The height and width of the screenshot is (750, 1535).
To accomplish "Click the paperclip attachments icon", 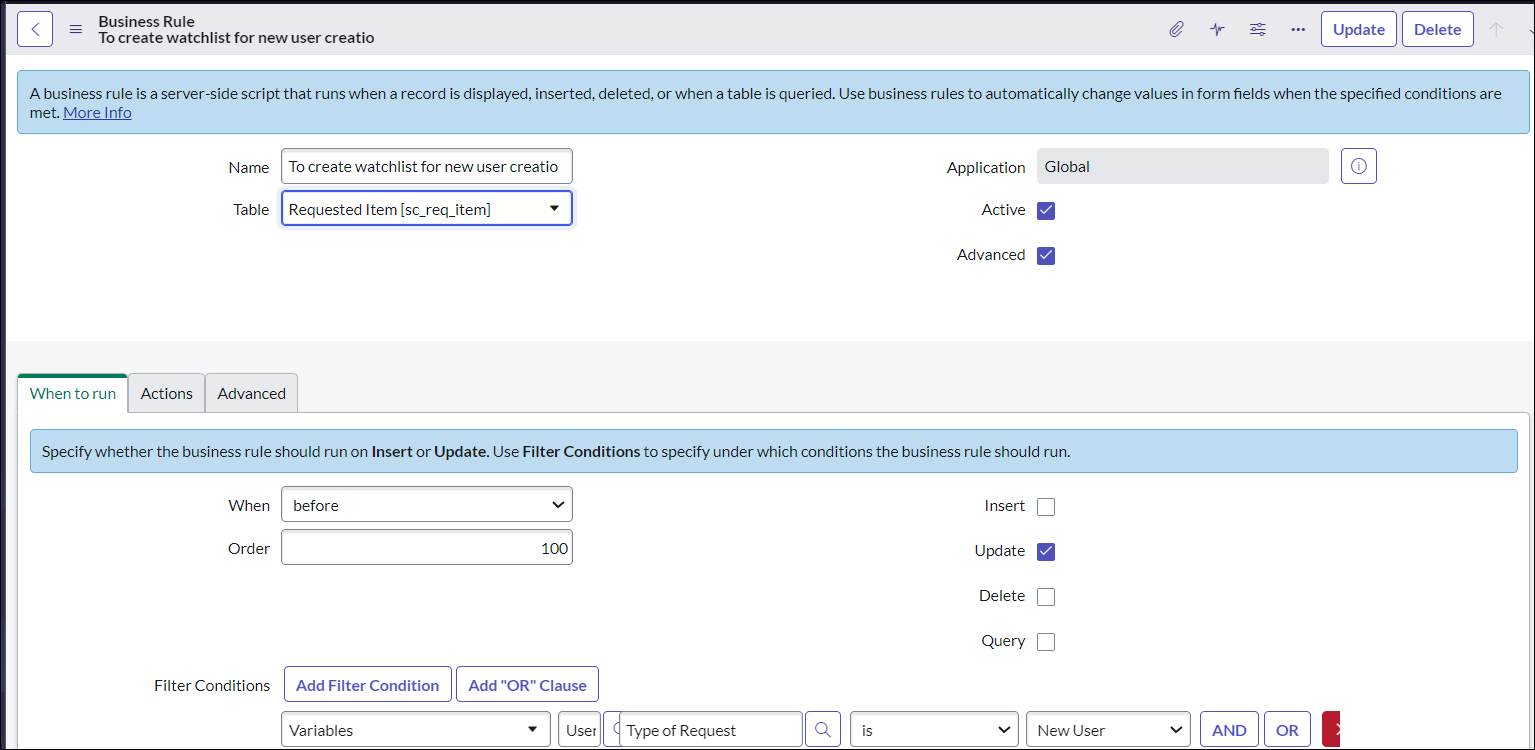I will pyautogui.click(x=1176, y=29).
